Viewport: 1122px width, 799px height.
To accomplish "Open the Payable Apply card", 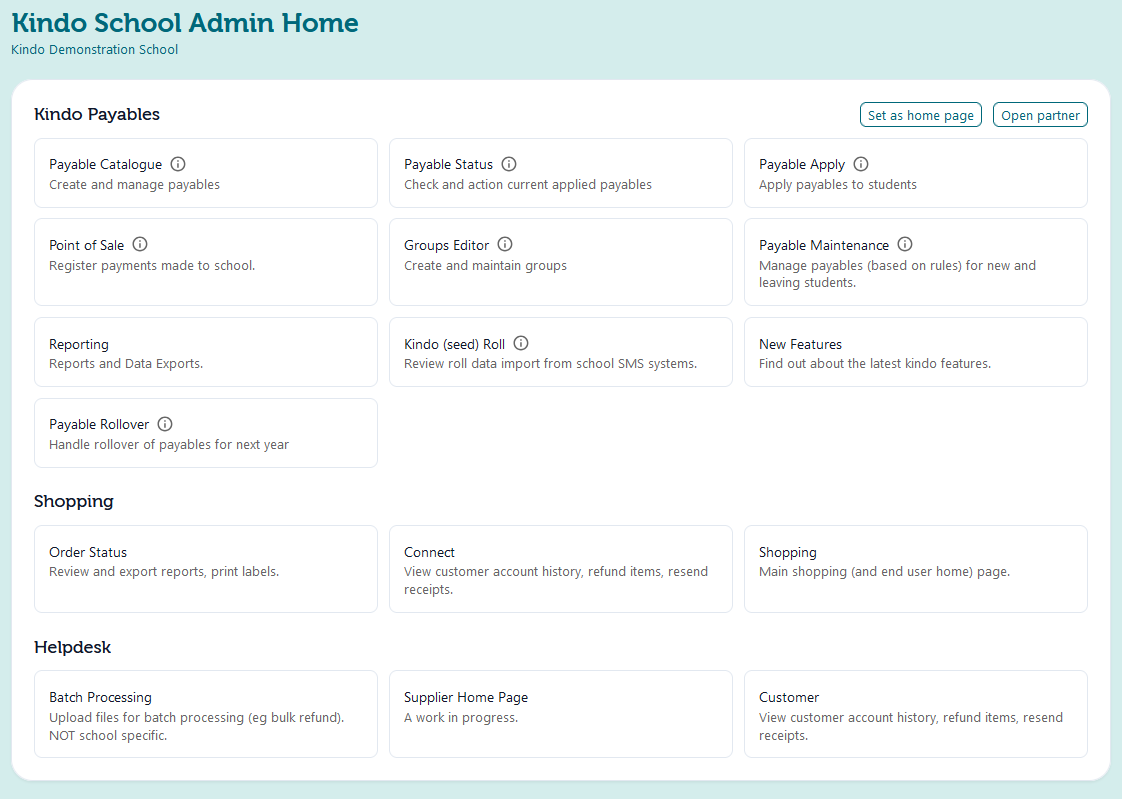I will pos(916,173).
